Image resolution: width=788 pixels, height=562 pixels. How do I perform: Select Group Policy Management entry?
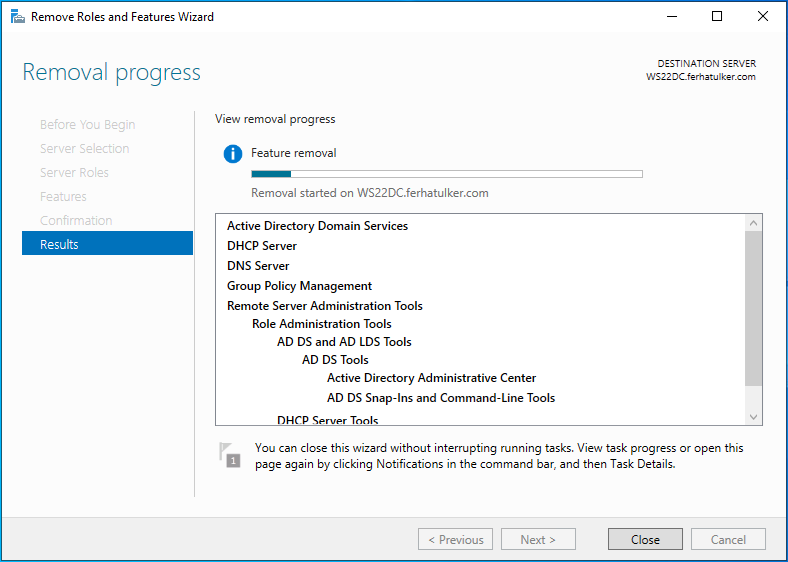tap(299, 286)
